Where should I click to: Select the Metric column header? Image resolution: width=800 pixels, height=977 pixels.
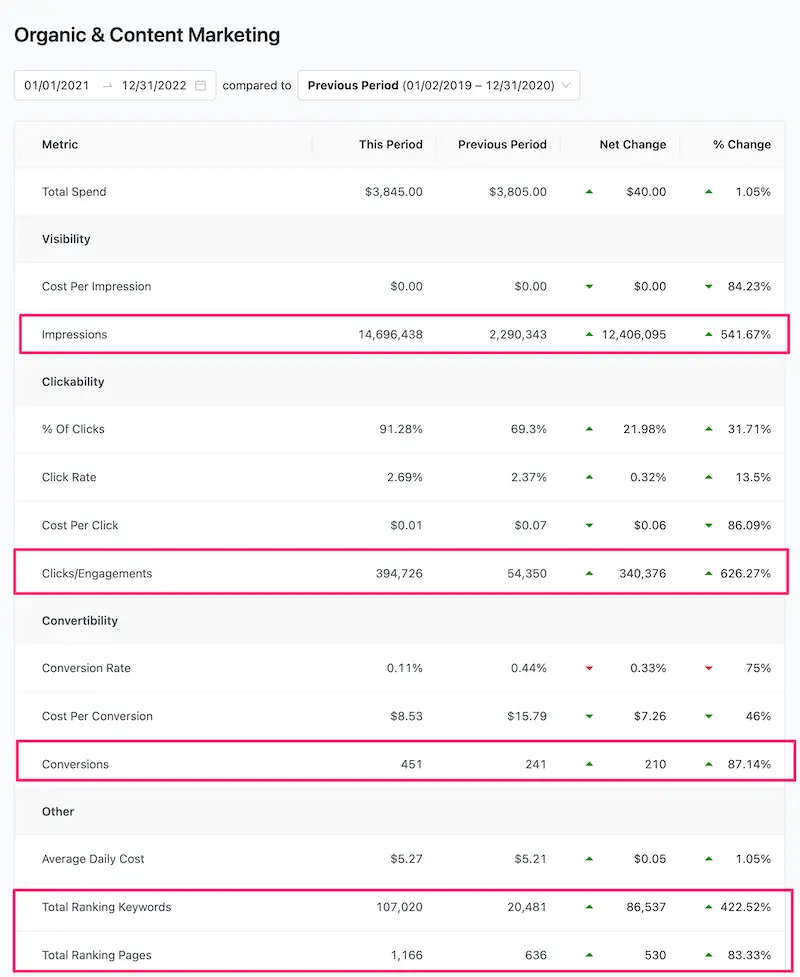pyautogui.click(x=60, y=144)
